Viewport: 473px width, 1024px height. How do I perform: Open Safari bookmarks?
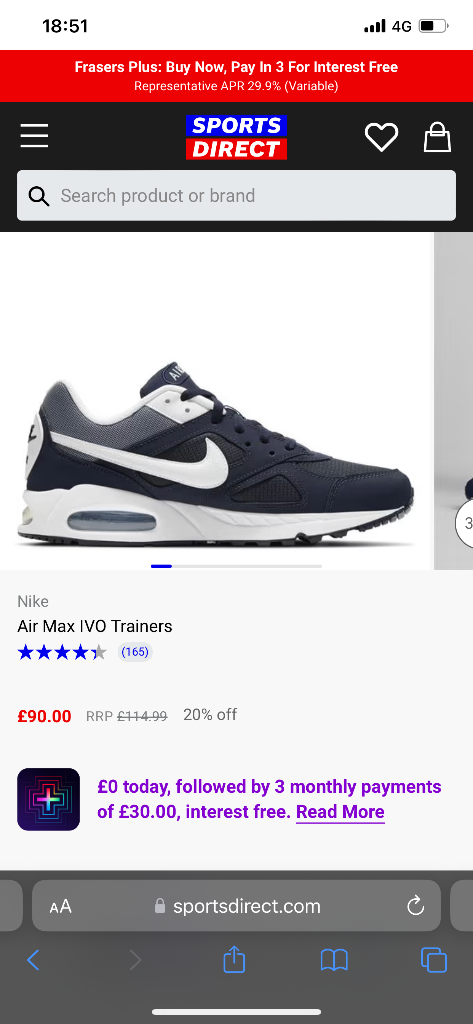click(334, 960)
